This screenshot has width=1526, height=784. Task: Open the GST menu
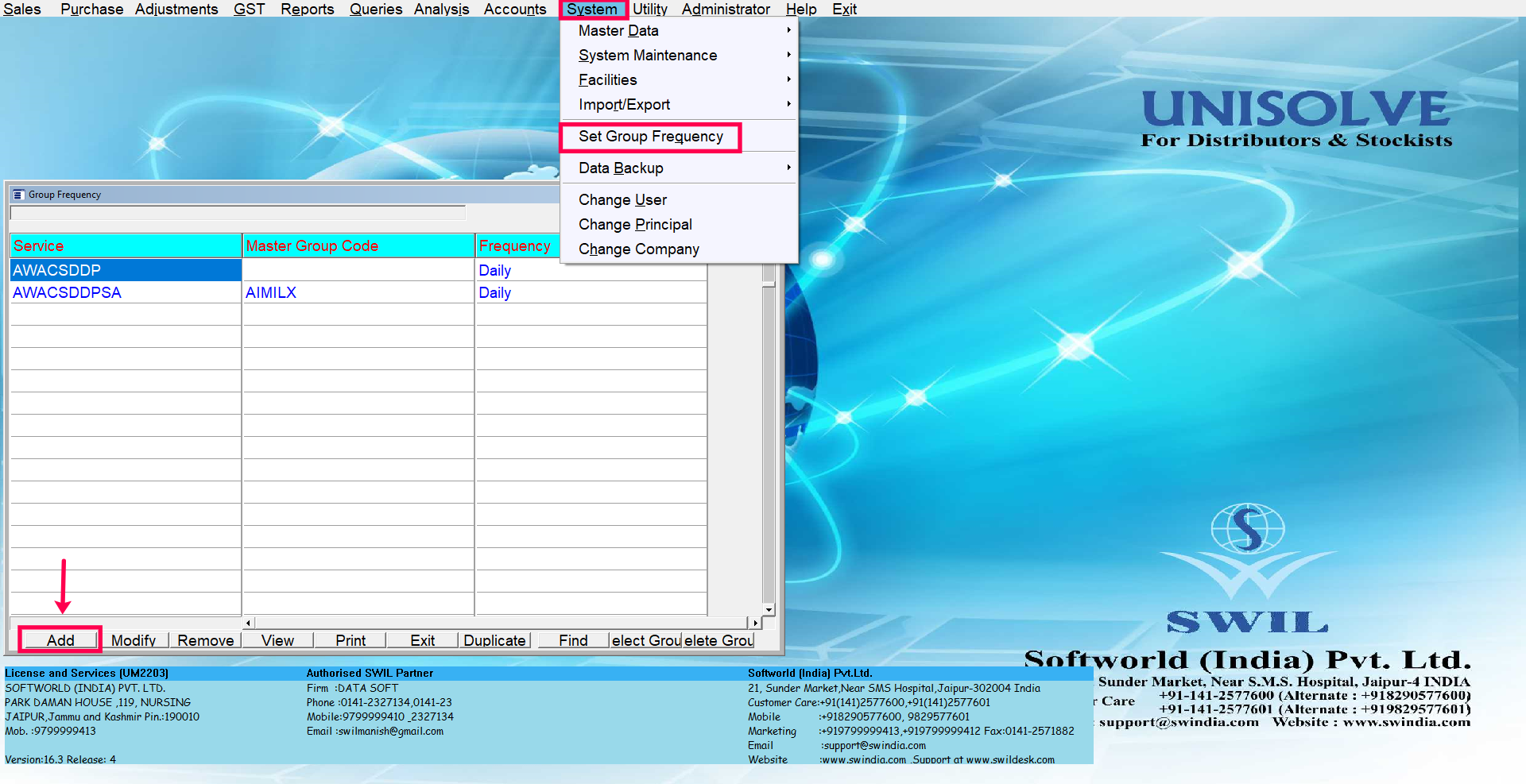point(249,9)
